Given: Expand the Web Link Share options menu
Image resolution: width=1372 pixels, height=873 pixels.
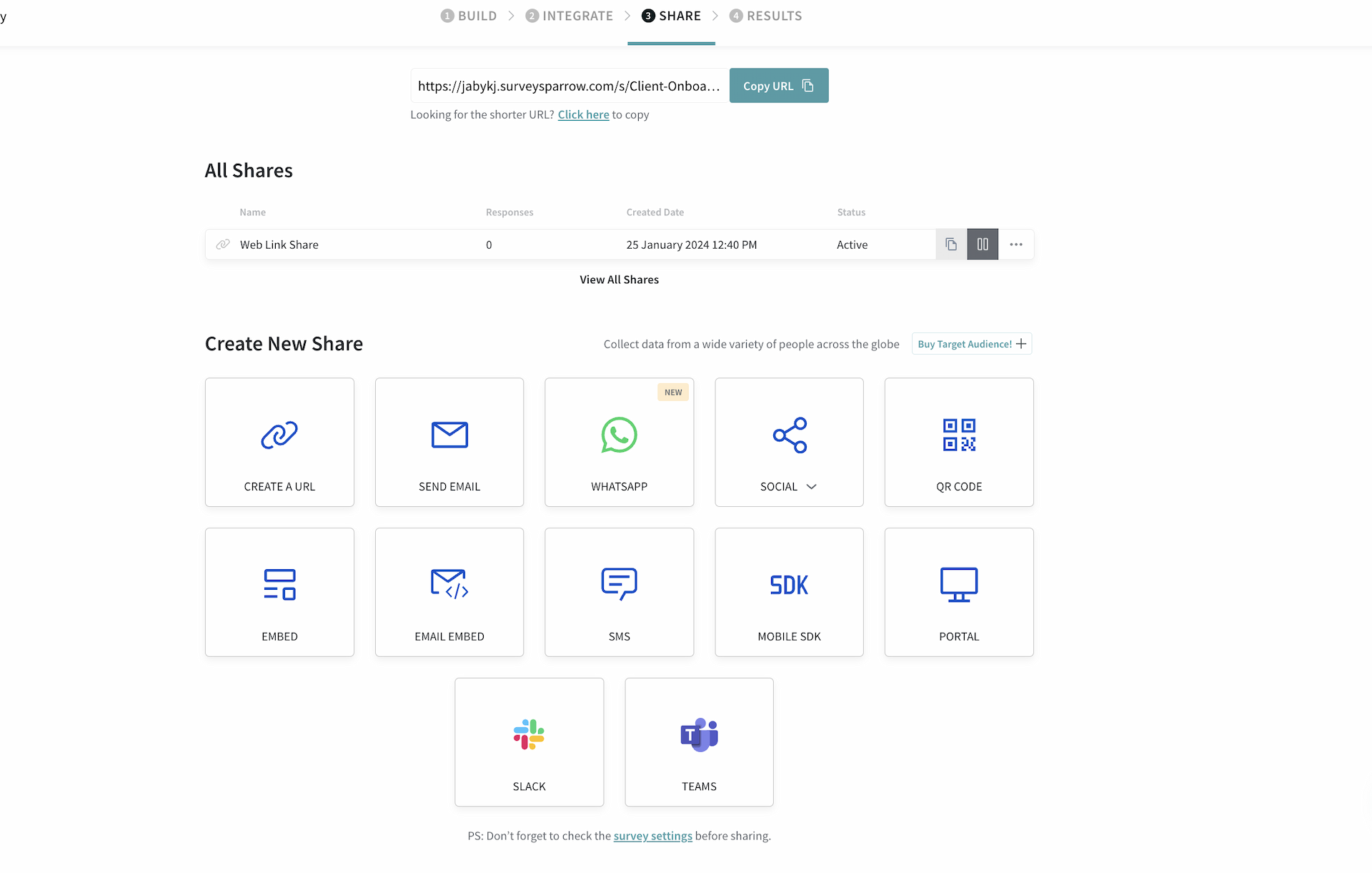Looking at the screenshot, I should (x=1016, y=244).
